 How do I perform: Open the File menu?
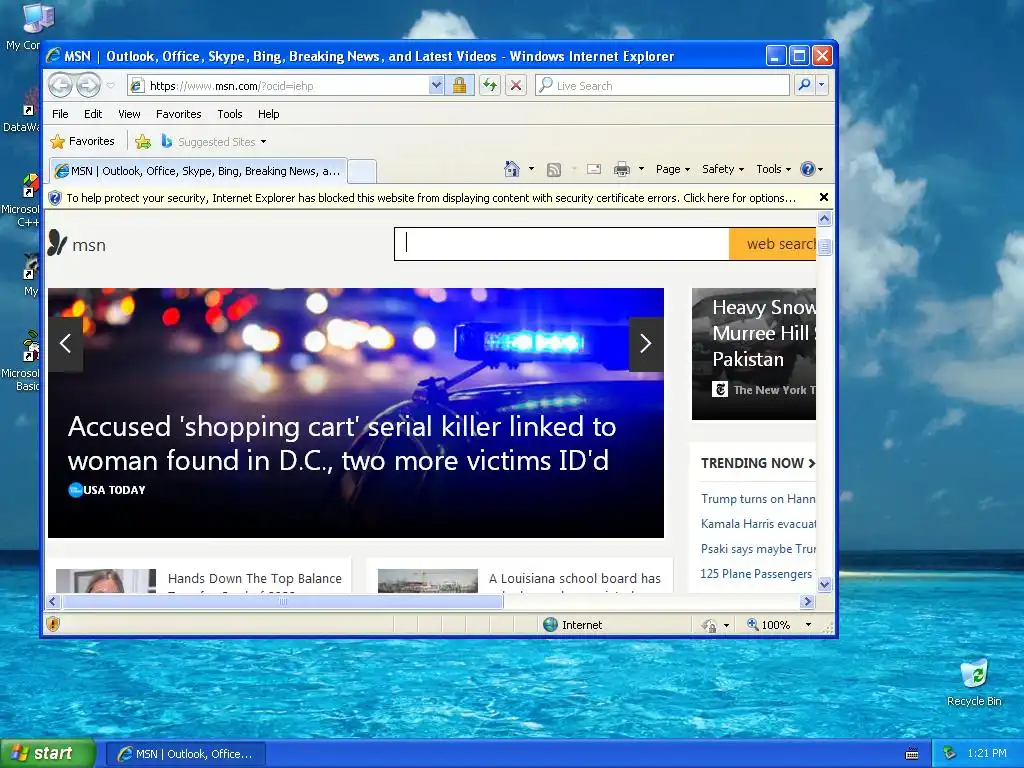[60, 114]
